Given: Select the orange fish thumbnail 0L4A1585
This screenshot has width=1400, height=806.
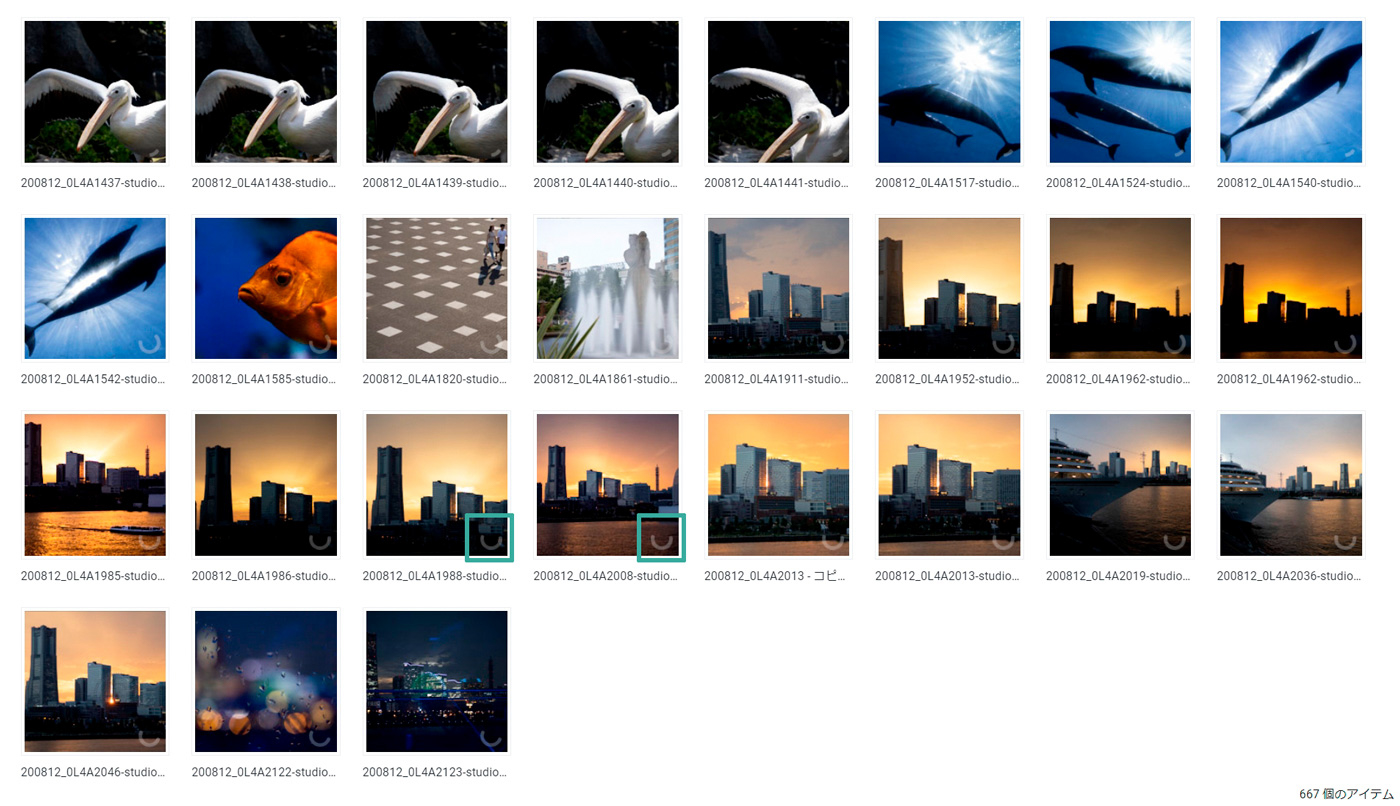Looking at the screenshot, I should point(266,288).
